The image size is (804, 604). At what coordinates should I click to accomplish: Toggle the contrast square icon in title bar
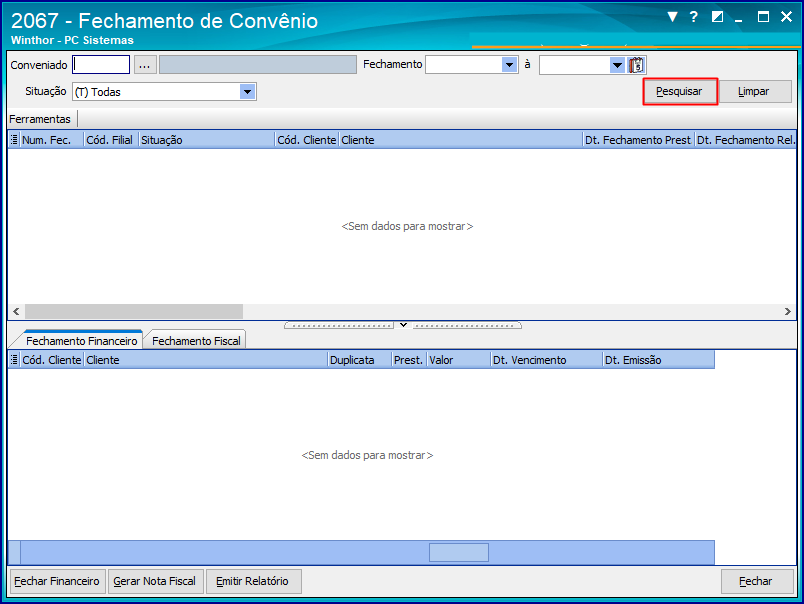click(x=717, y=17)
